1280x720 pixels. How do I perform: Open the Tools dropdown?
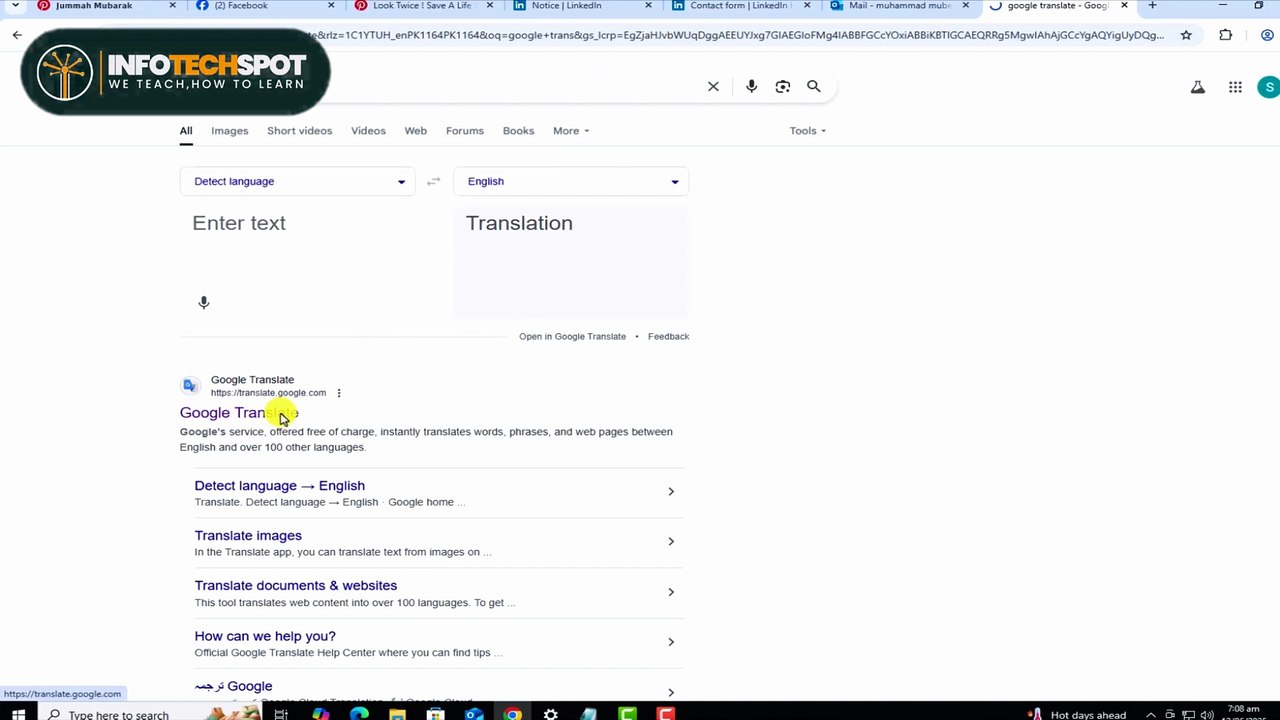point(808,131)
